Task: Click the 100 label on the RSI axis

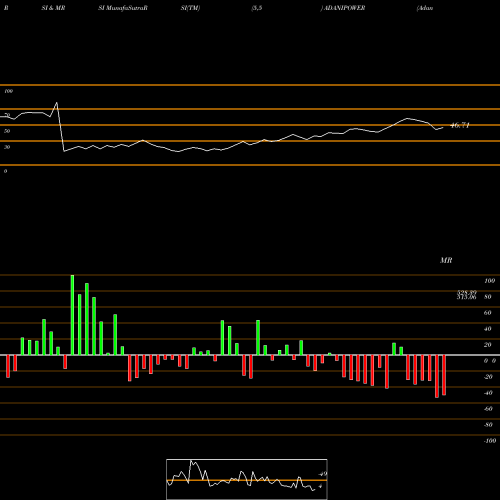Action: pos(8,91)
